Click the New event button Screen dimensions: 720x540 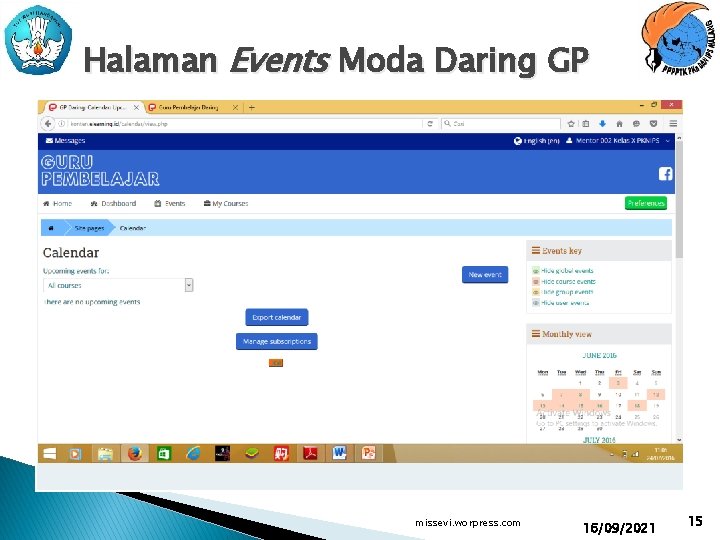point(485,275)
